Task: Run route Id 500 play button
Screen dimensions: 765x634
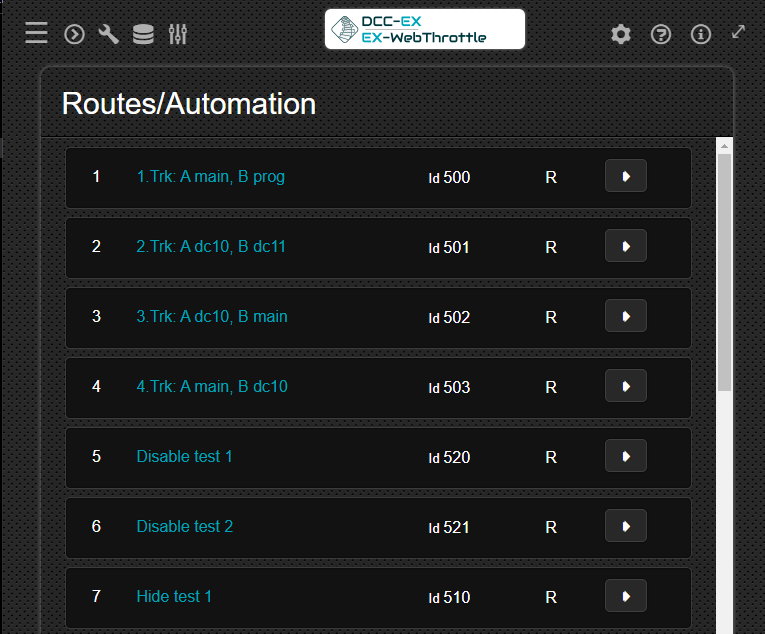Action: 625,176
